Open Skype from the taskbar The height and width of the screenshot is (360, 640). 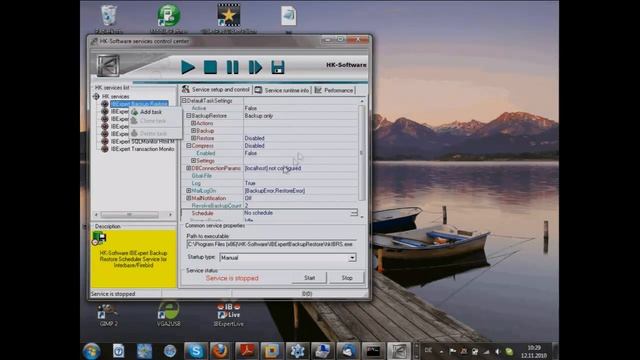click(196, 351)
